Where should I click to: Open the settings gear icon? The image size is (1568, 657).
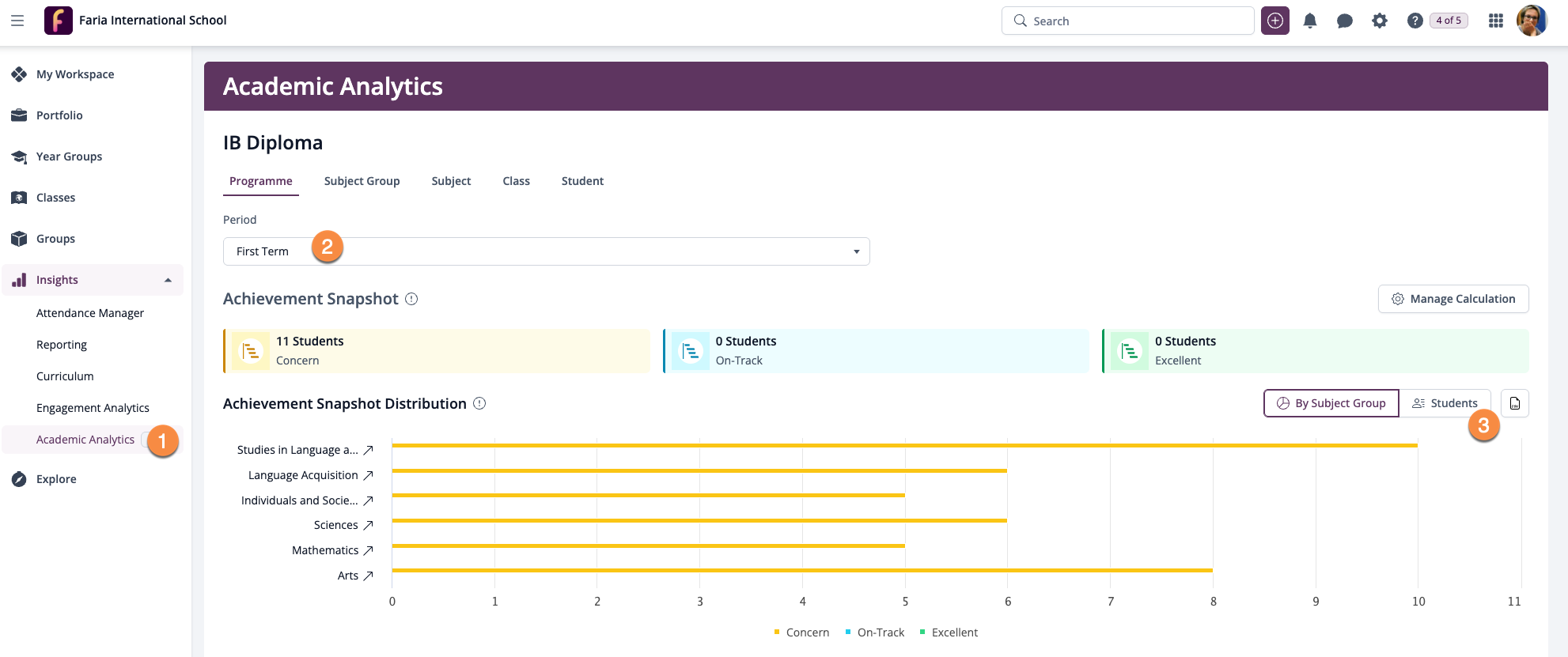pos(1380,21)
